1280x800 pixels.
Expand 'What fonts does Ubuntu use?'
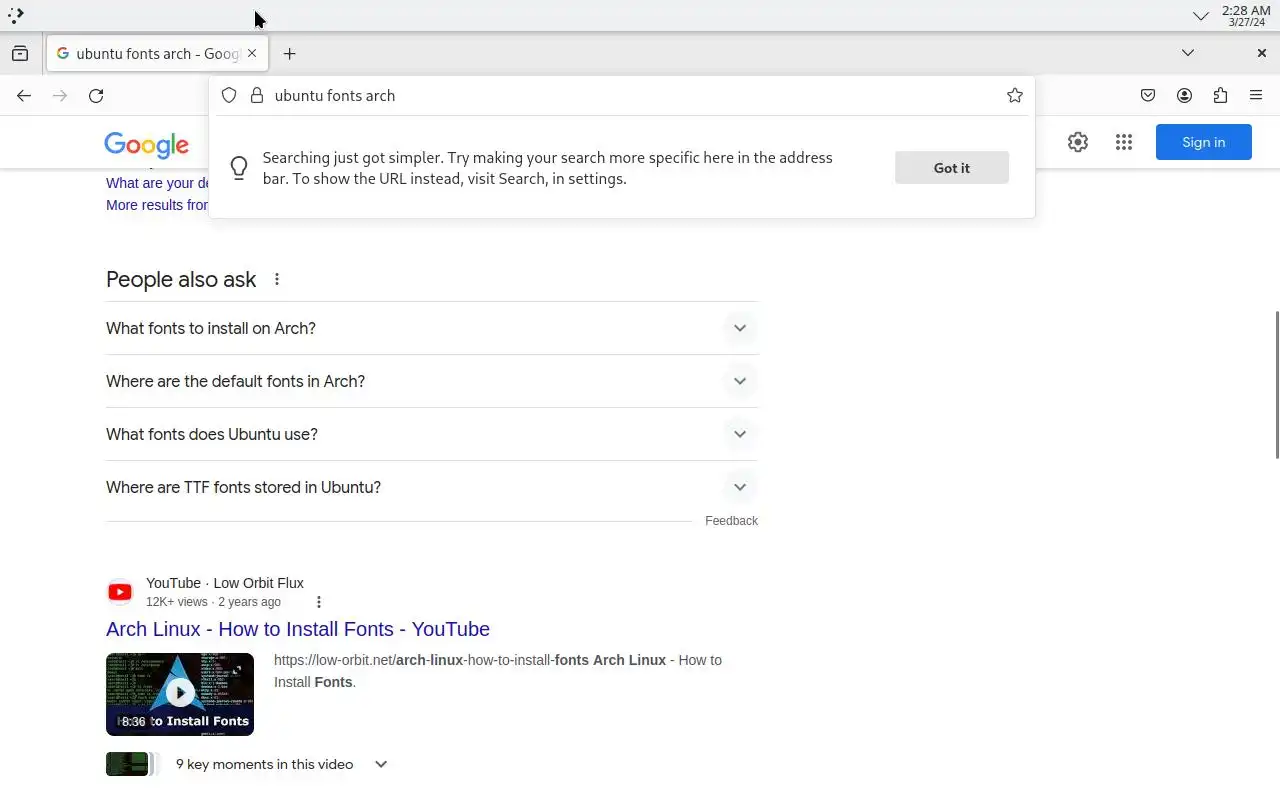(432, 434)
